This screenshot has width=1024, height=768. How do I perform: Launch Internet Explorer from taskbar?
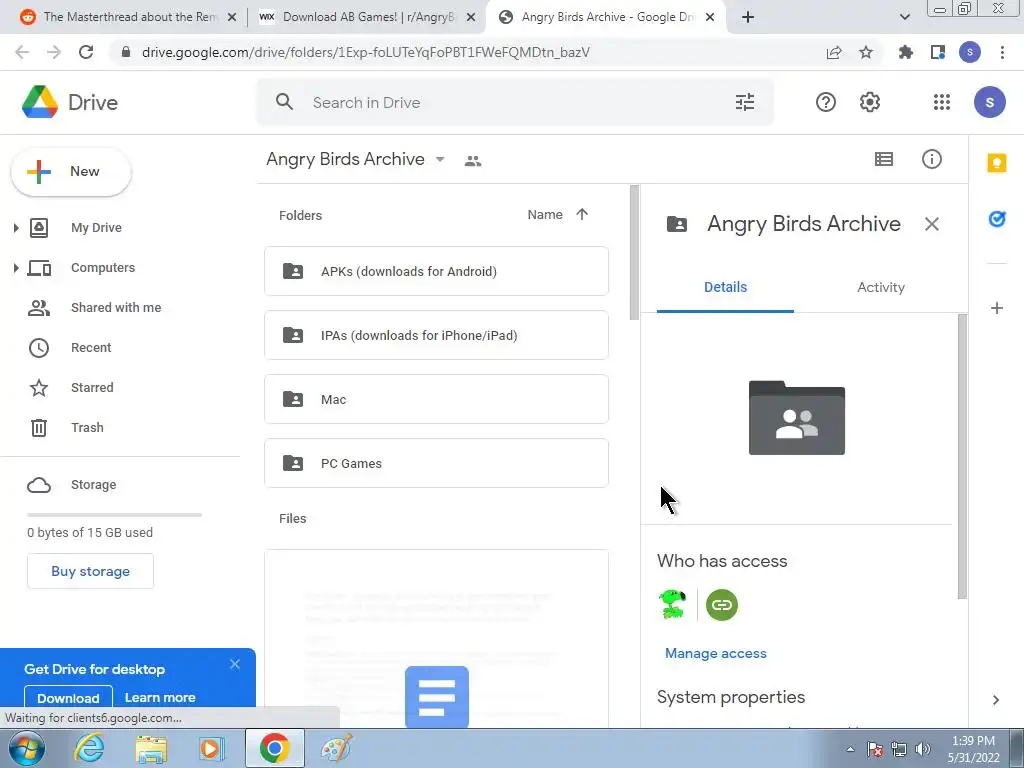coord(89,748)
